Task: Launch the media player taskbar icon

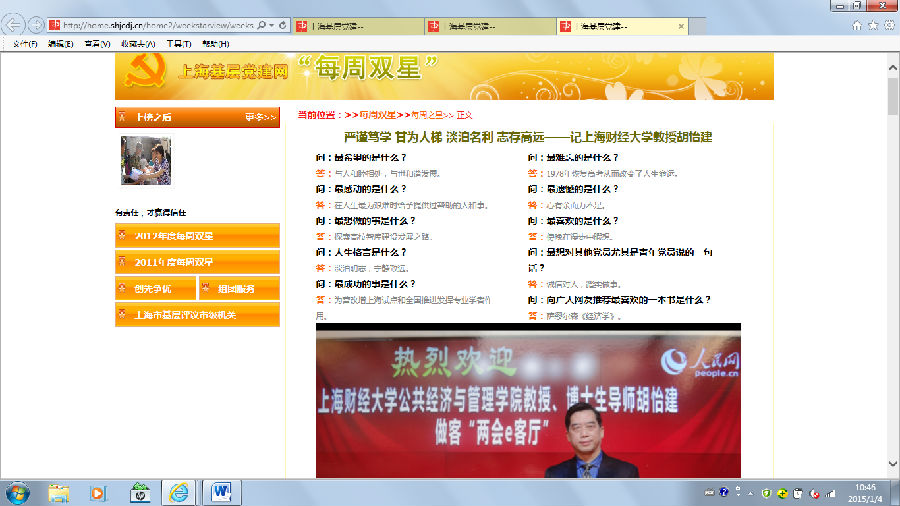Action: (x=98, y=492)
